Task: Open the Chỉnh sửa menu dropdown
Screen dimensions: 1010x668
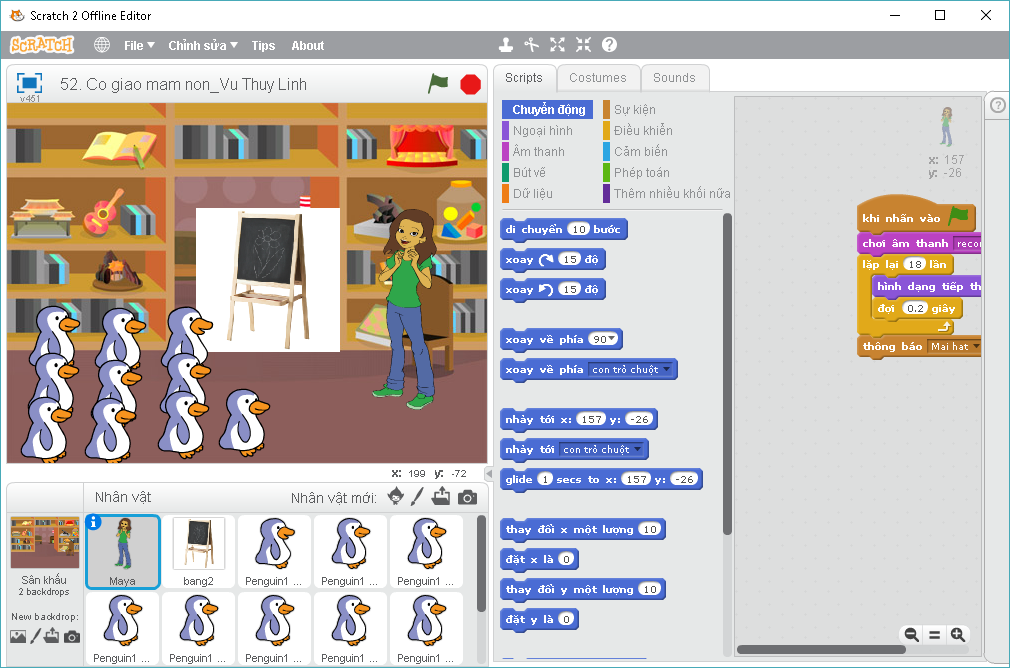Action: 203,45
